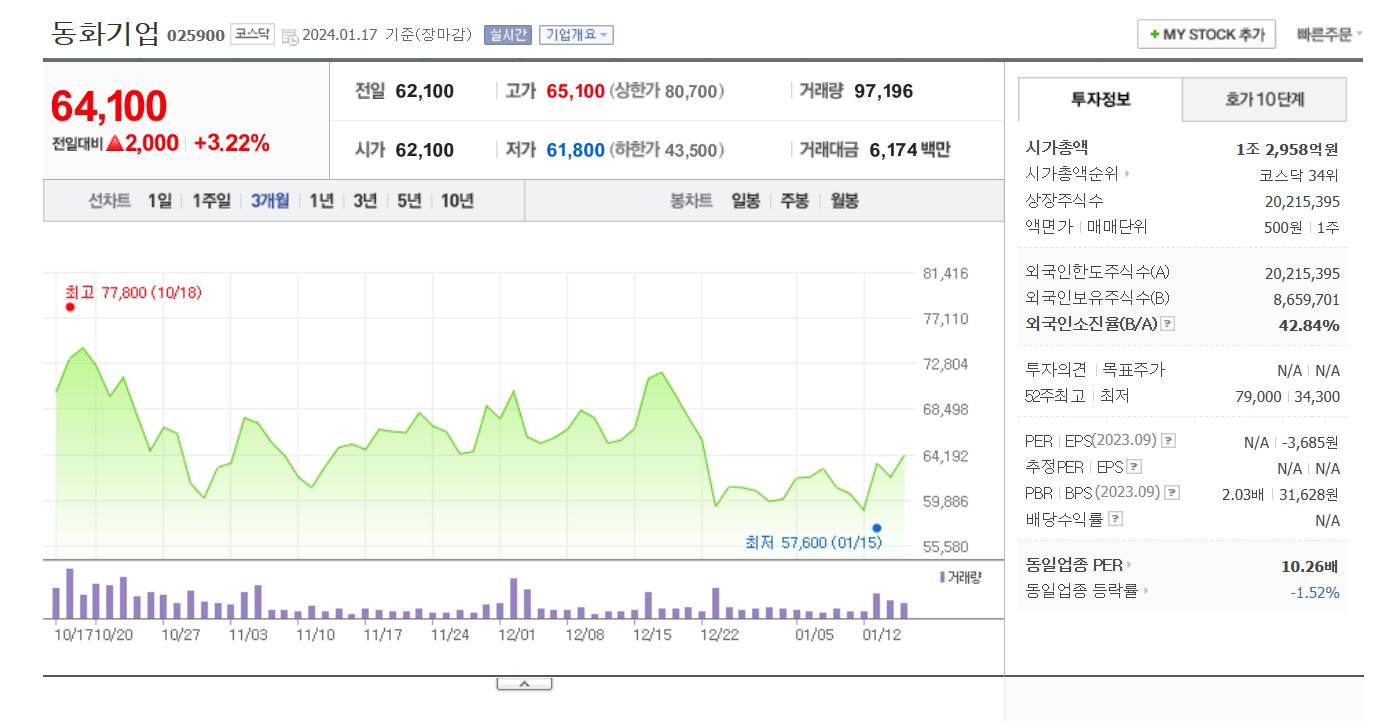1385x721 pixels.
Task: Click the help icon next to PBR BPS(2023.09)
Action: (1174, 493)
